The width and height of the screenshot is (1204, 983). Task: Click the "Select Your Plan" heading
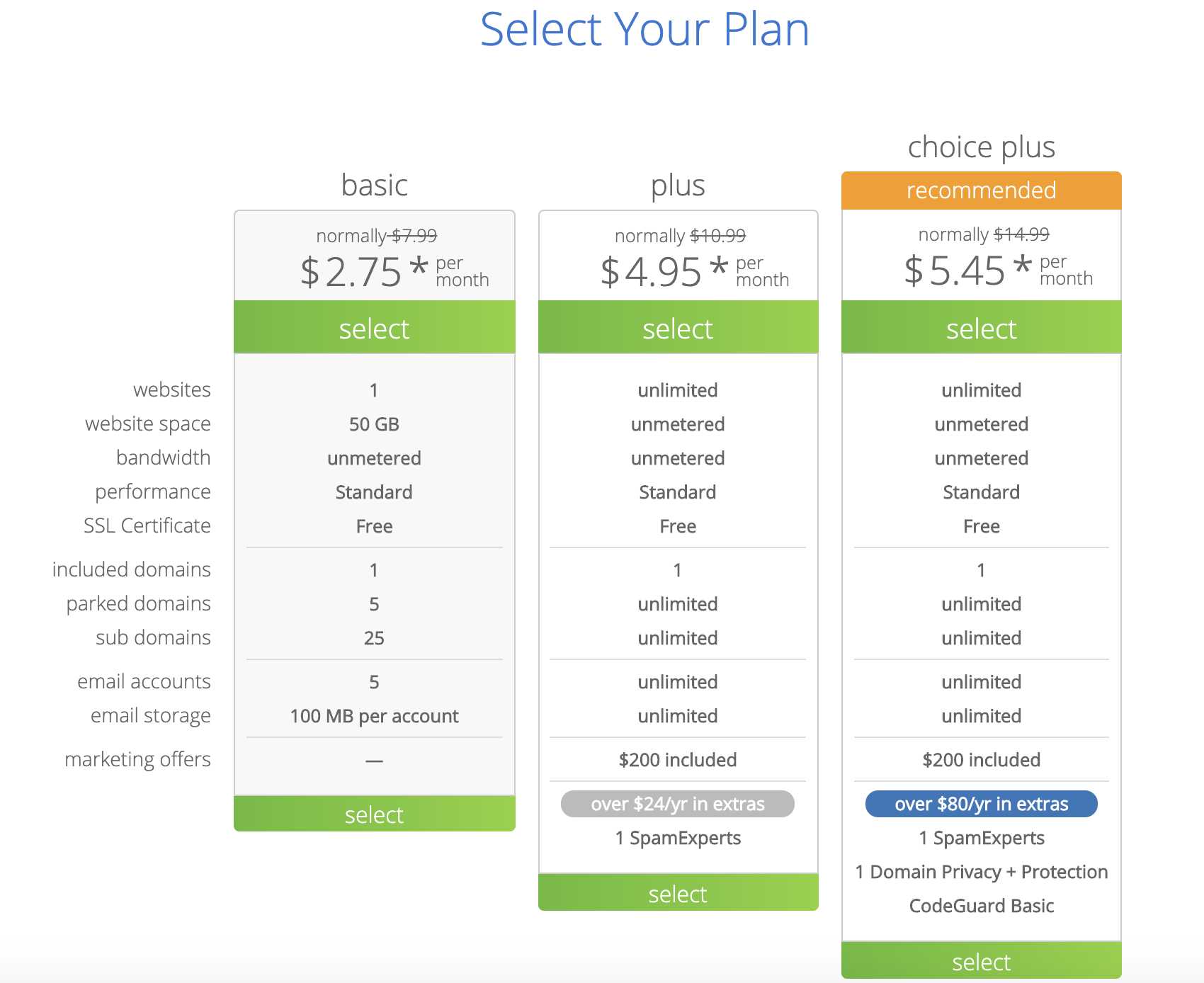pos(644,30)
